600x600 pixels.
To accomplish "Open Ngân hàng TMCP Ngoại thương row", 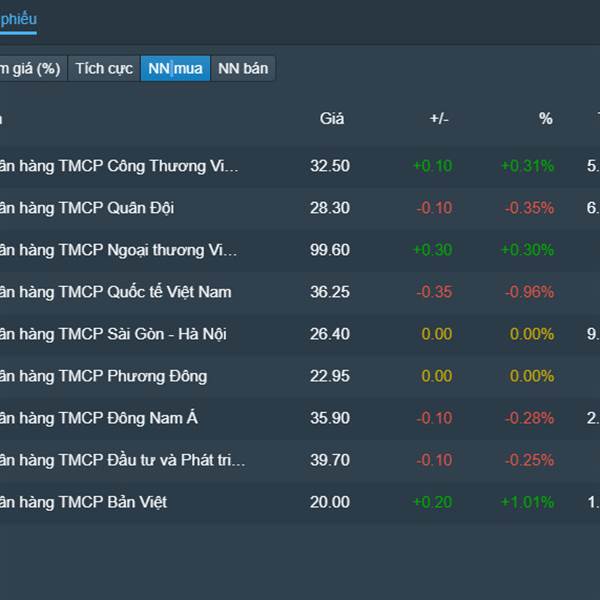I will tap(300, 250).
